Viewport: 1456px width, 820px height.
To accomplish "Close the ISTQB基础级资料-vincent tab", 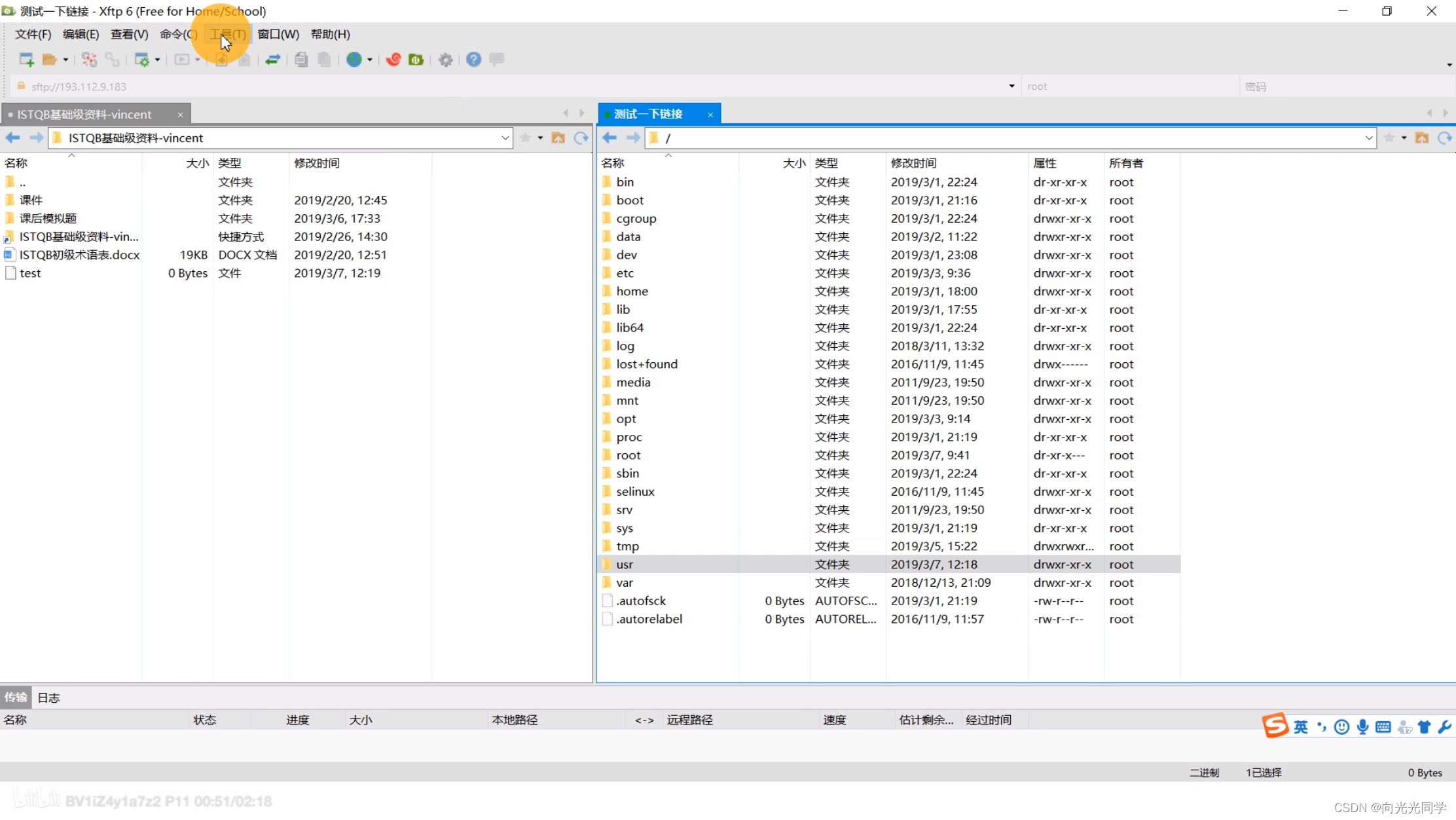I will click(180, 115).
